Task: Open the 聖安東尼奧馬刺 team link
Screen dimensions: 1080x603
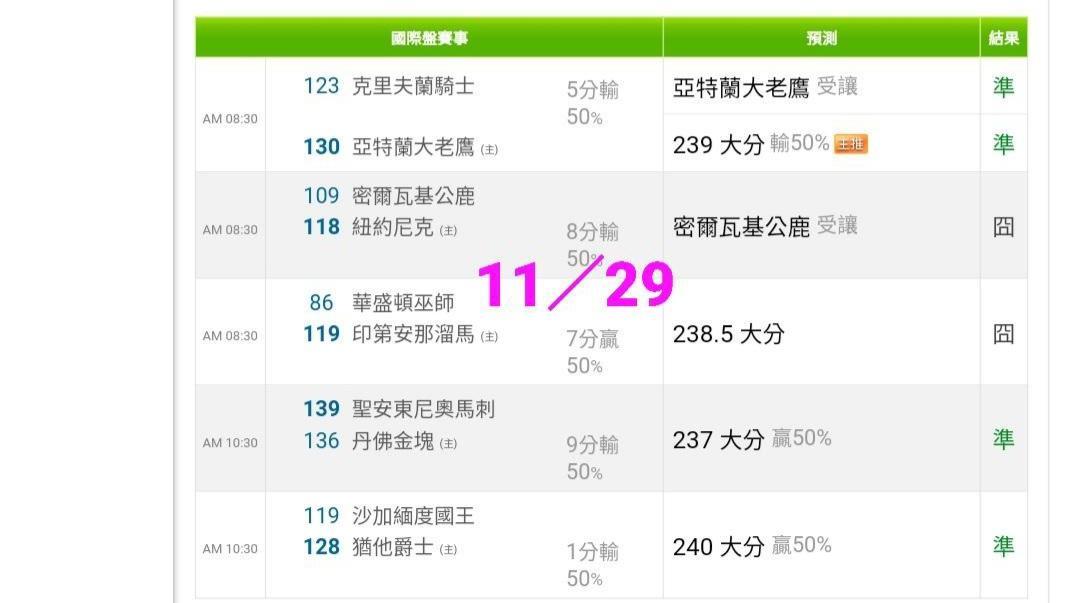Action: (x=423, y=409)
